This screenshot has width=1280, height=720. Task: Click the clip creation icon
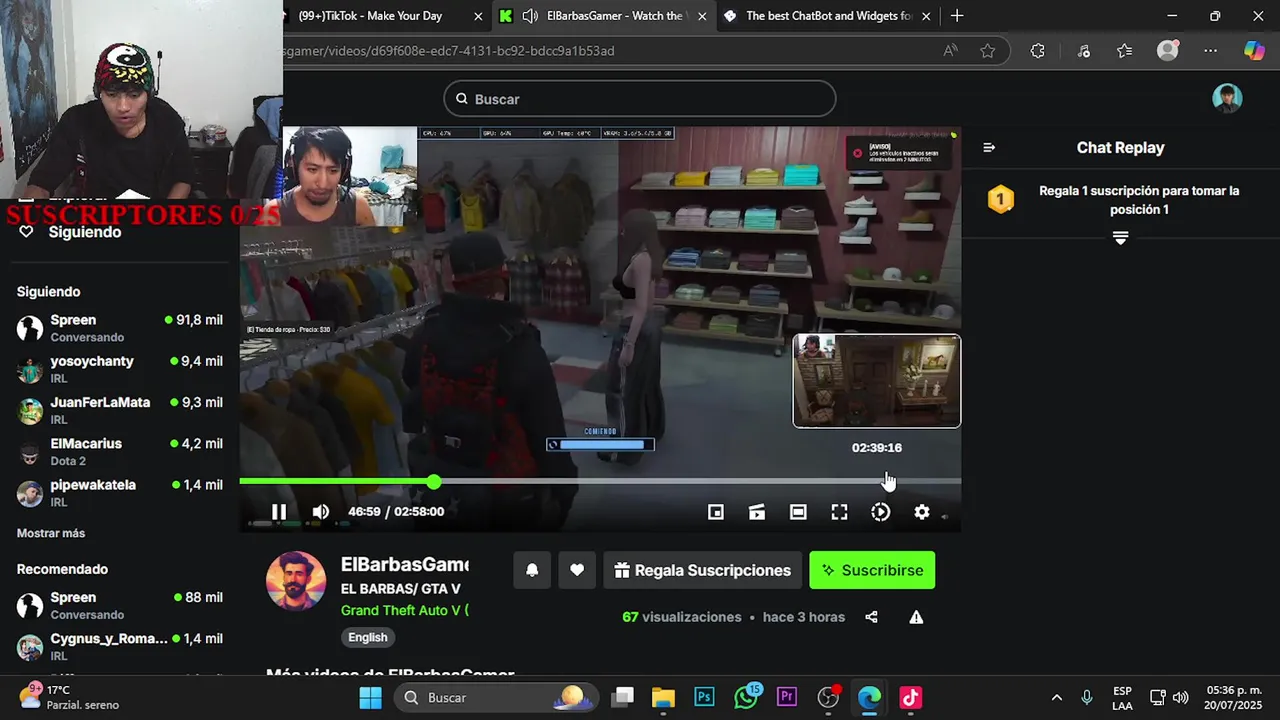757,512
